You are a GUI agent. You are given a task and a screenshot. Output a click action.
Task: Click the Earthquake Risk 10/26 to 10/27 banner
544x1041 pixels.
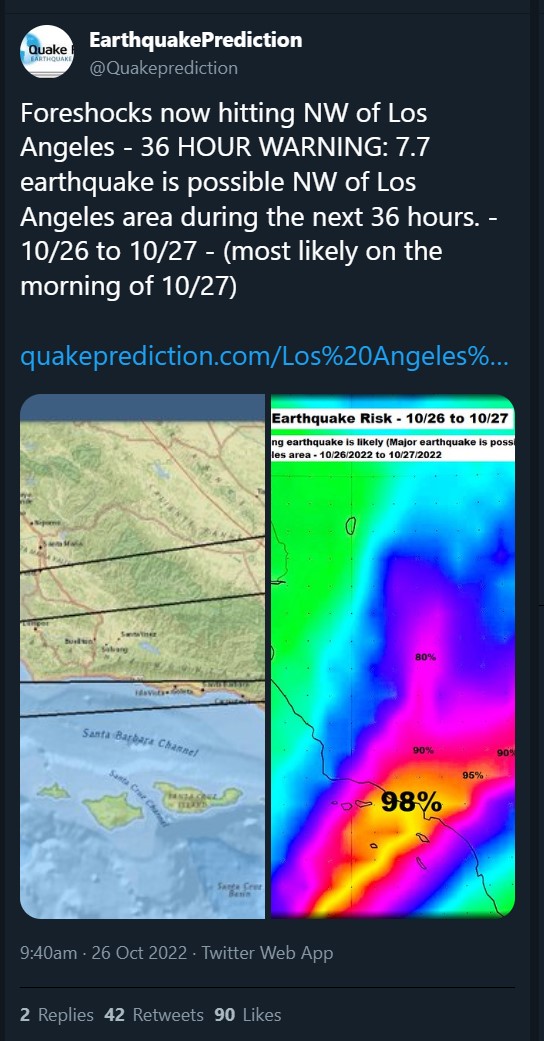tap(391, 418)
